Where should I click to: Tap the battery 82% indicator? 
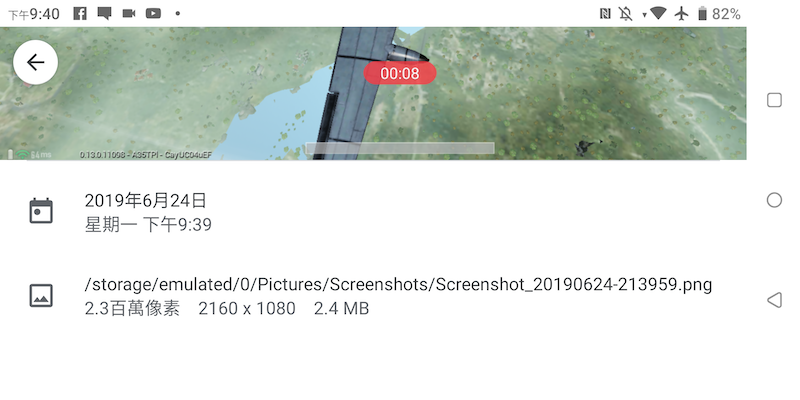click(x=719, y=14)
